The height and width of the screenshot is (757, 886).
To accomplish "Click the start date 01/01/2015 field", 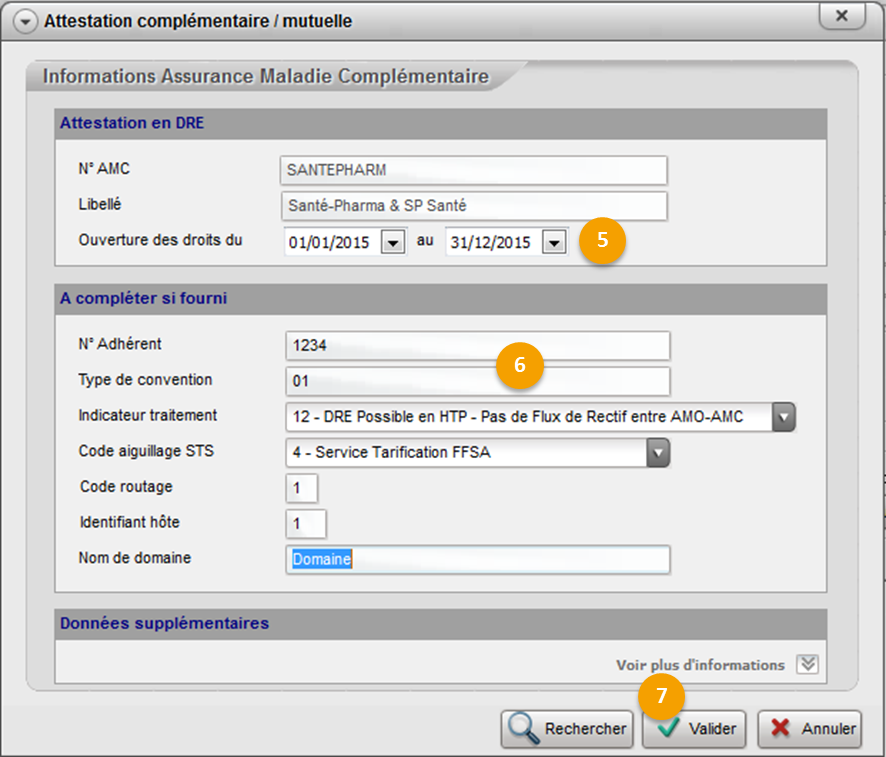I will click(331, 243).
